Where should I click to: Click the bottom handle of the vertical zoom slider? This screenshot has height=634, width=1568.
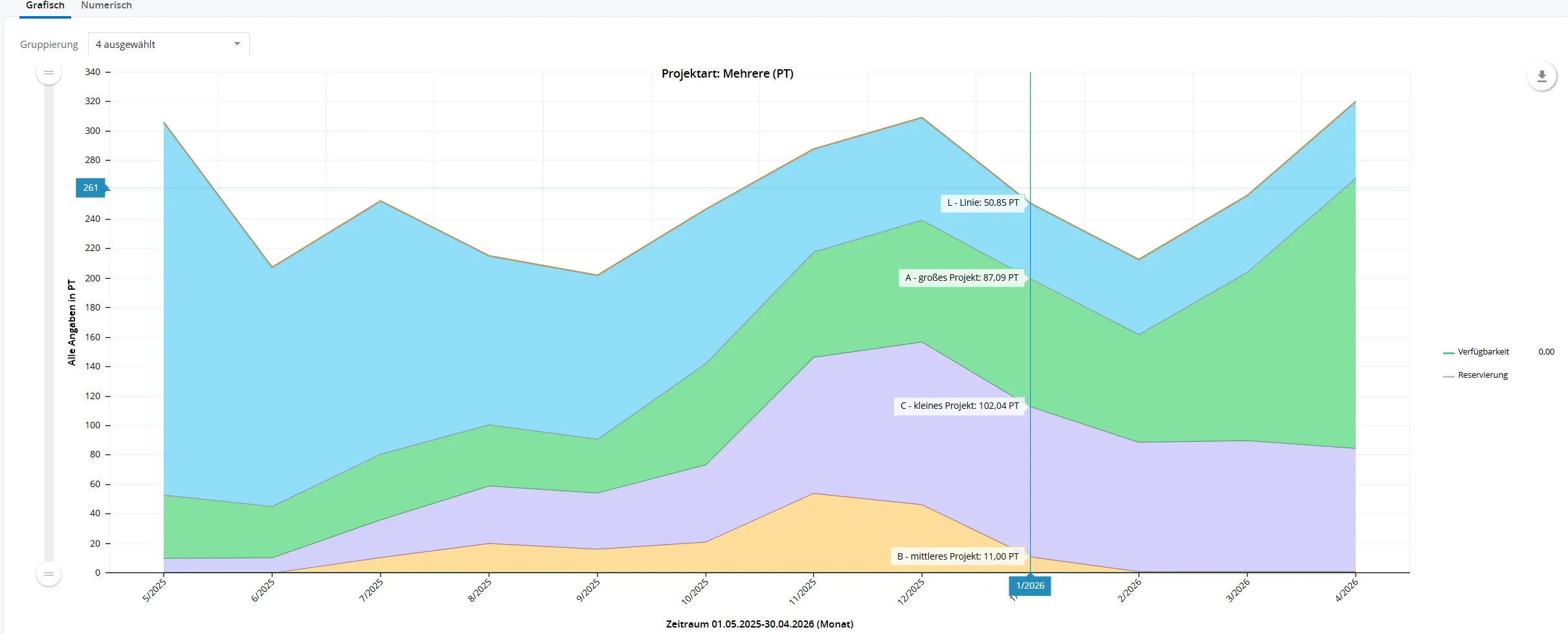[49, 574]
